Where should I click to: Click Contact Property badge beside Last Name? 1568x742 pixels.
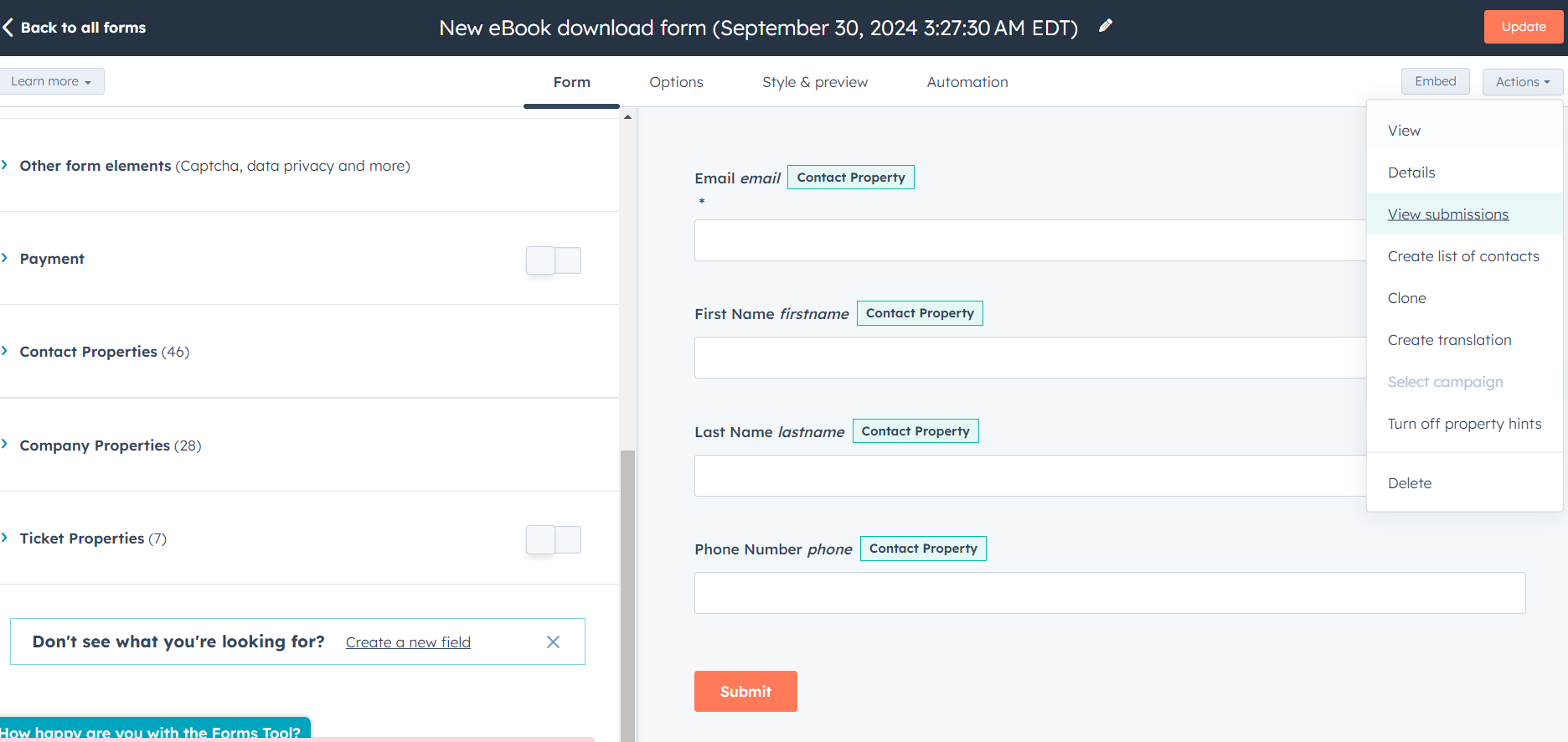(916, 431)
